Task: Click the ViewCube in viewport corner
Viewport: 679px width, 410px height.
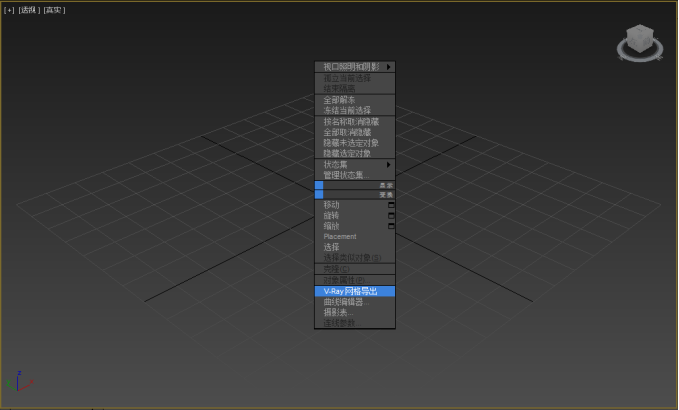Action: [x=640, y=43]
